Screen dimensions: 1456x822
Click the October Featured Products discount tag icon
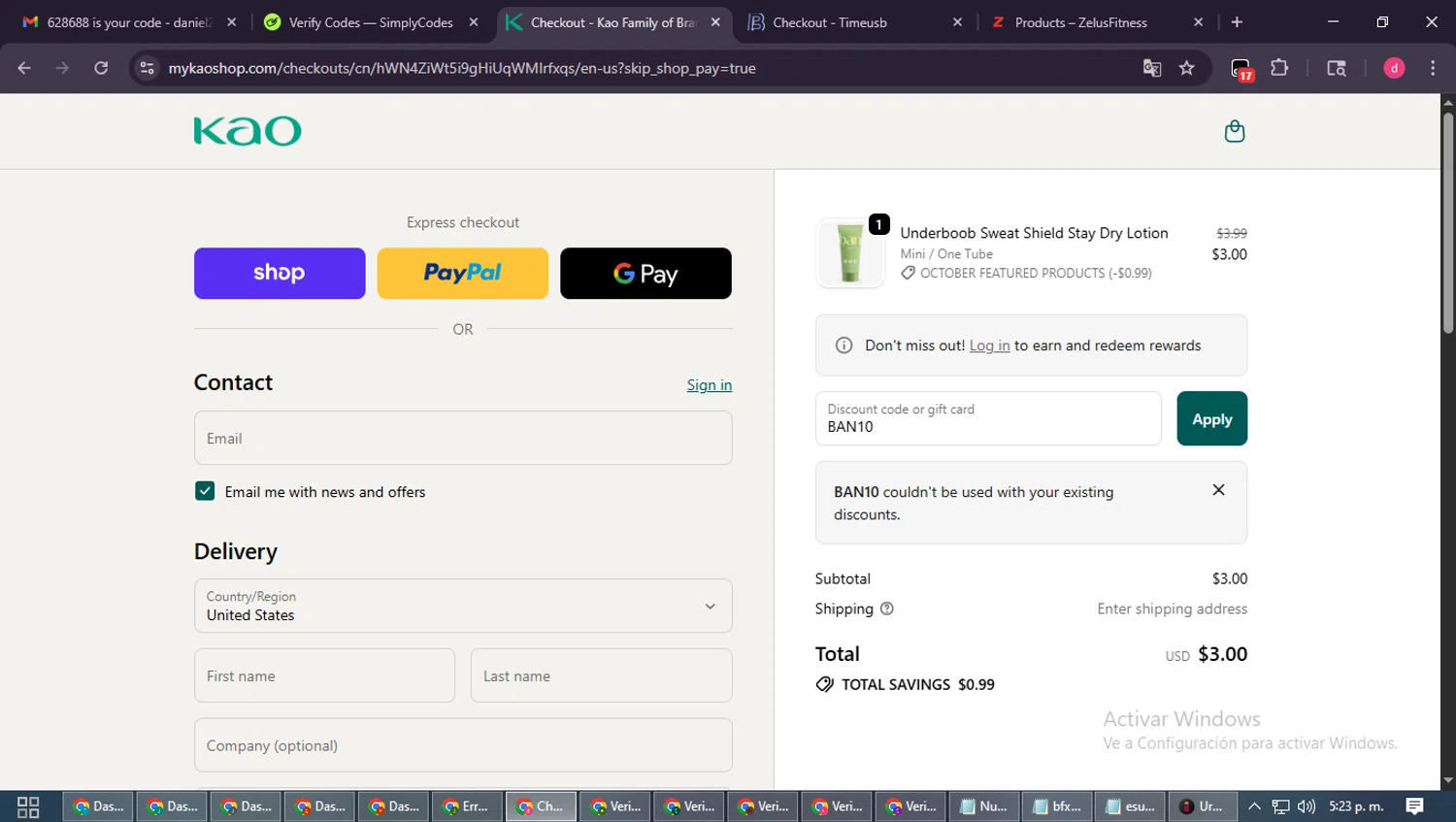[908, 274]
